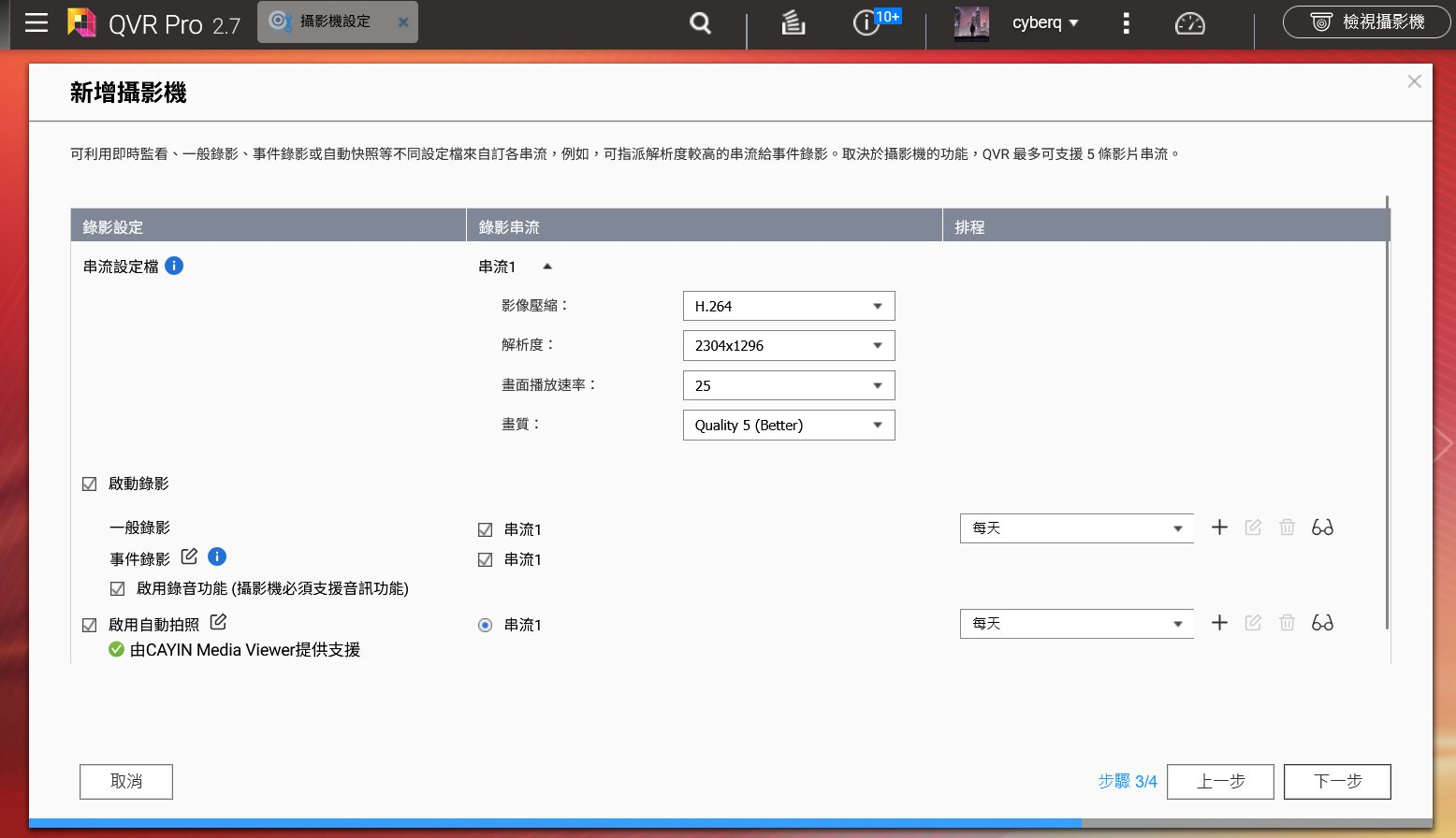1456x838 pixels.
Task: Add schedule with plus icon for 一般錄影
Action: click(1219, 527)
